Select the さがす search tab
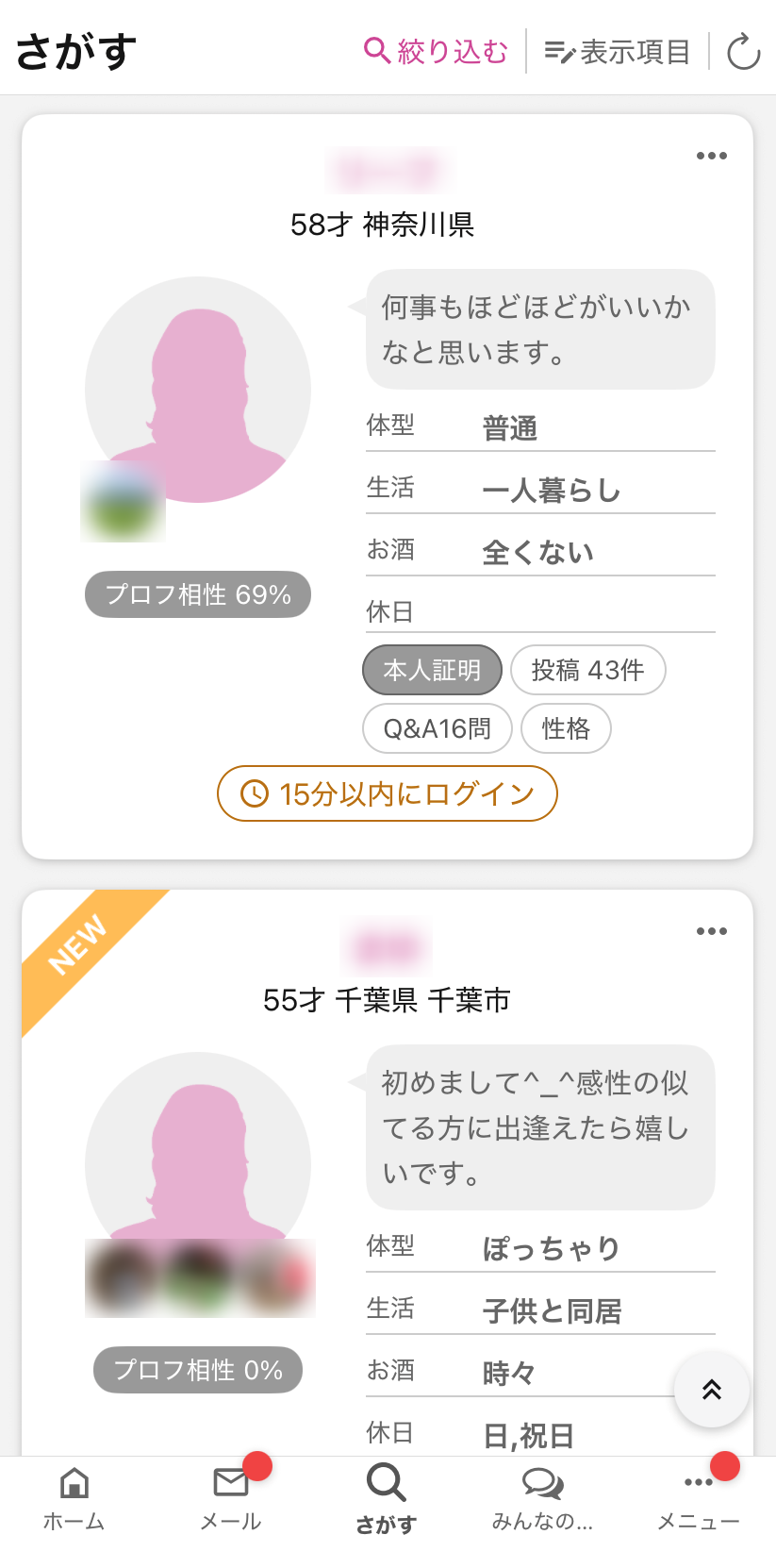776x1568 pixels. [x=387, y=1497]
